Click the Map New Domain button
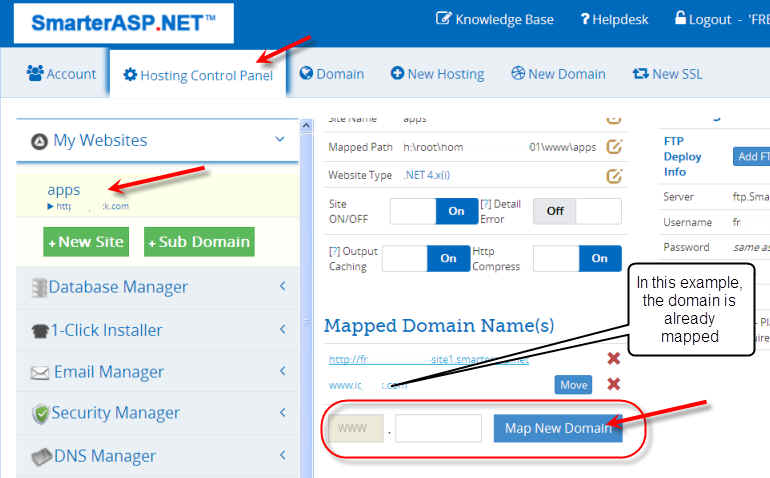770x478 pixels. (558, 428)
